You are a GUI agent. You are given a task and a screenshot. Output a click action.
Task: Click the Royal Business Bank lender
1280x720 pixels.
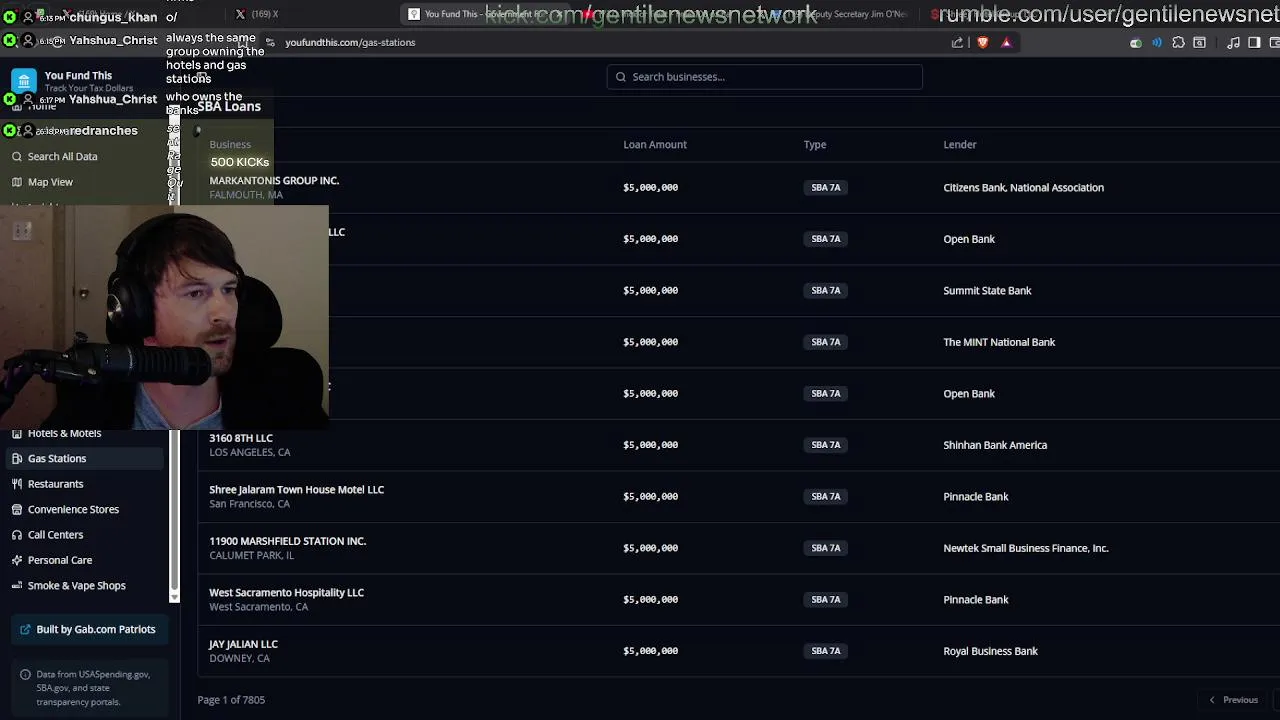tap(990, 651)
